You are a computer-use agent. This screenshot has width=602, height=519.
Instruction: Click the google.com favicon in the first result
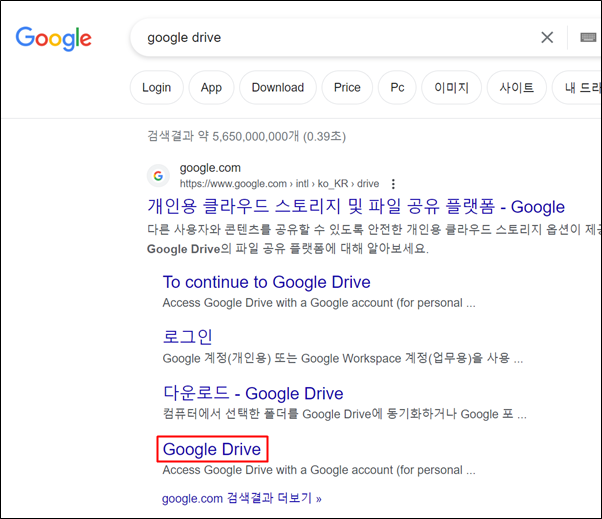coord(158,176)
